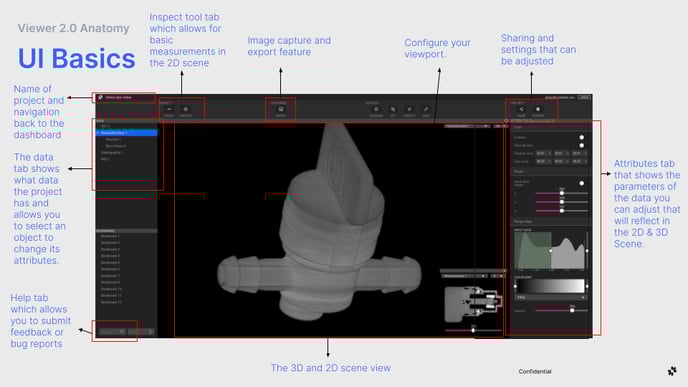Toggle the slice plane switch above sliders
688x387 pixels.
[581, 183]
